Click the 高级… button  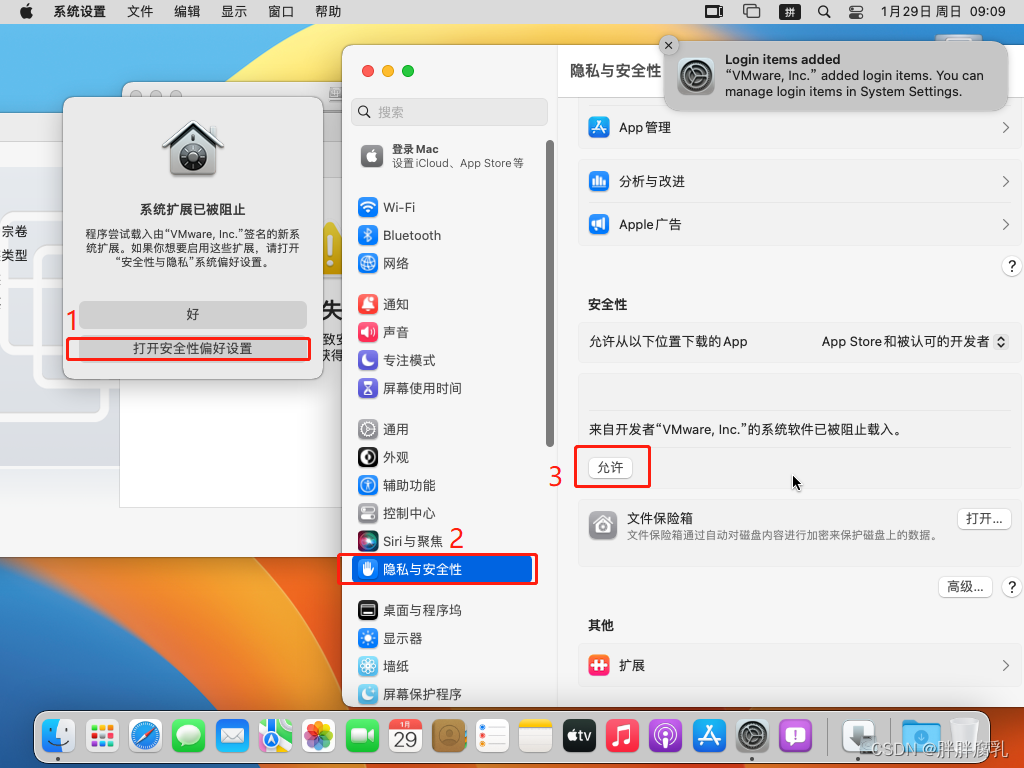[965, 586]
